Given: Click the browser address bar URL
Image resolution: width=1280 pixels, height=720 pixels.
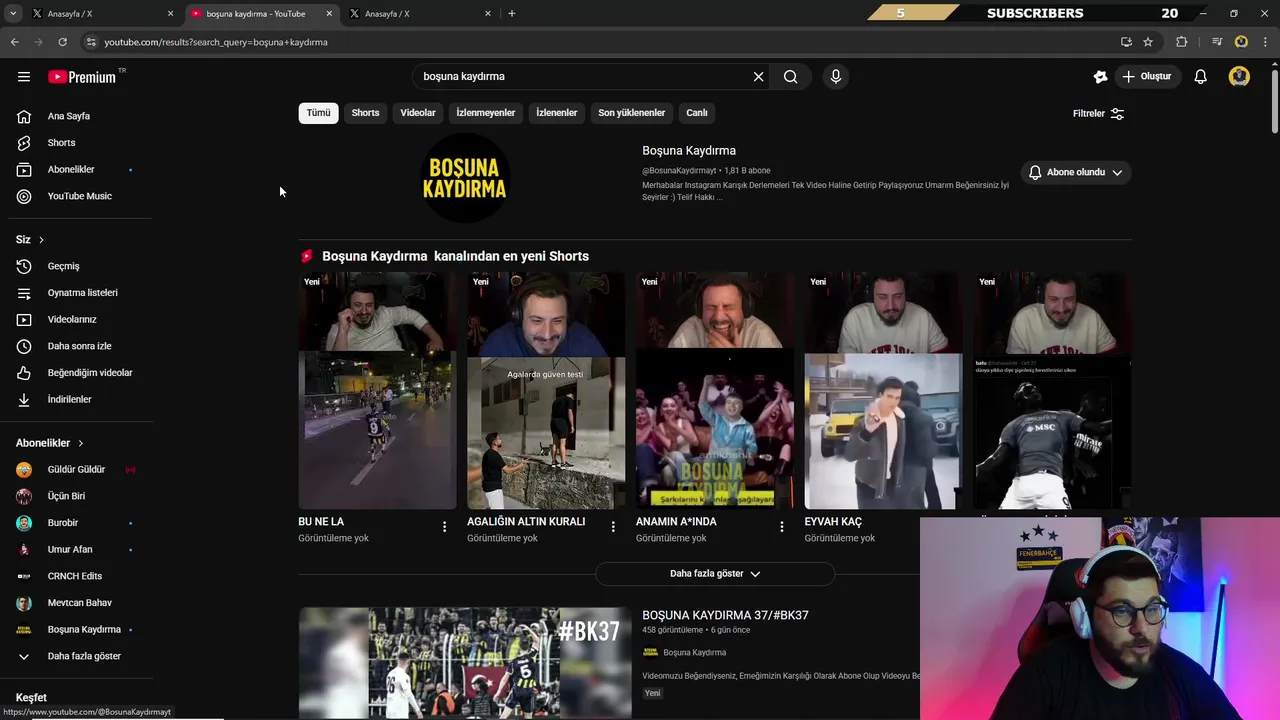Looking at the screenshot, I should pyautogui.click(x=216, y=42).
